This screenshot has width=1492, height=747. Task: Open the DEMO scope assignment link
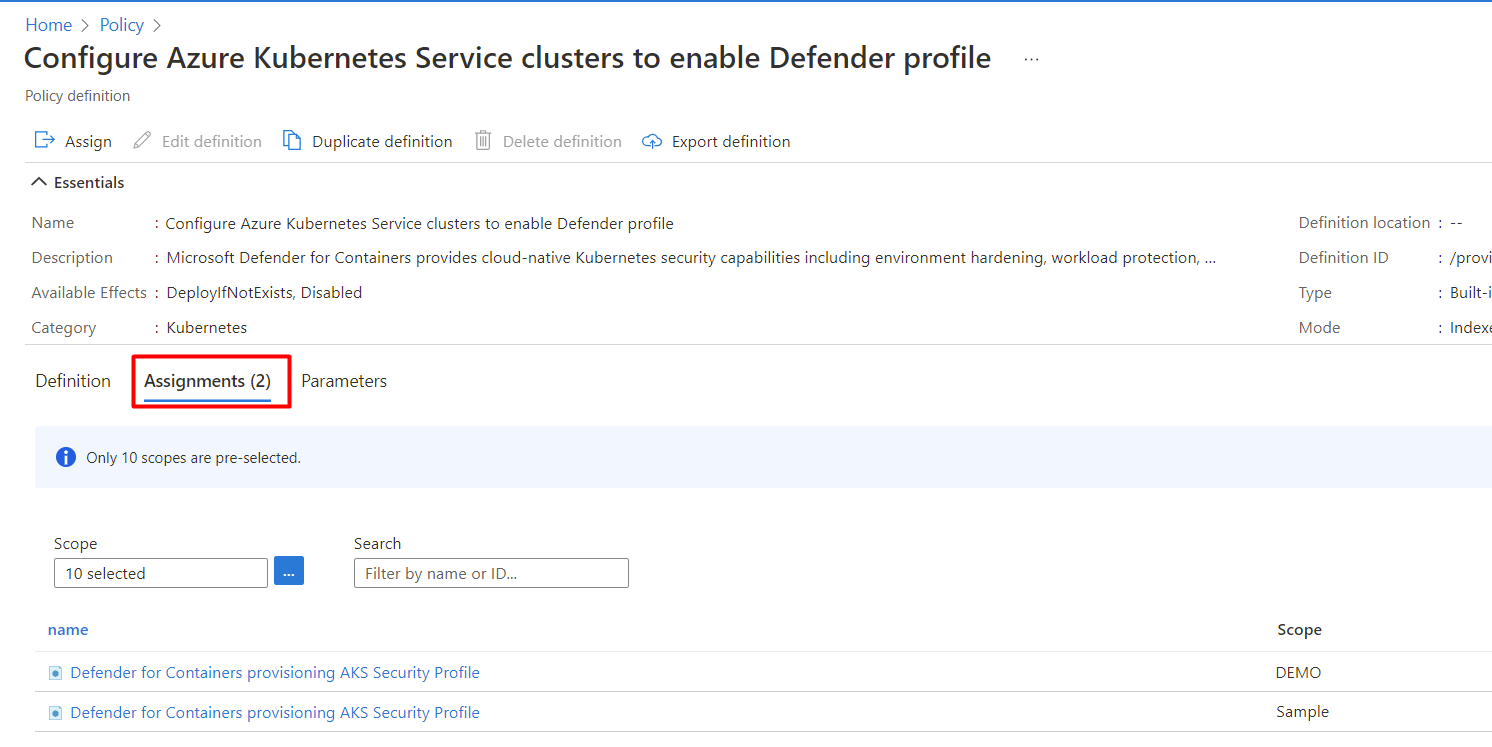[x=275, y=673]
